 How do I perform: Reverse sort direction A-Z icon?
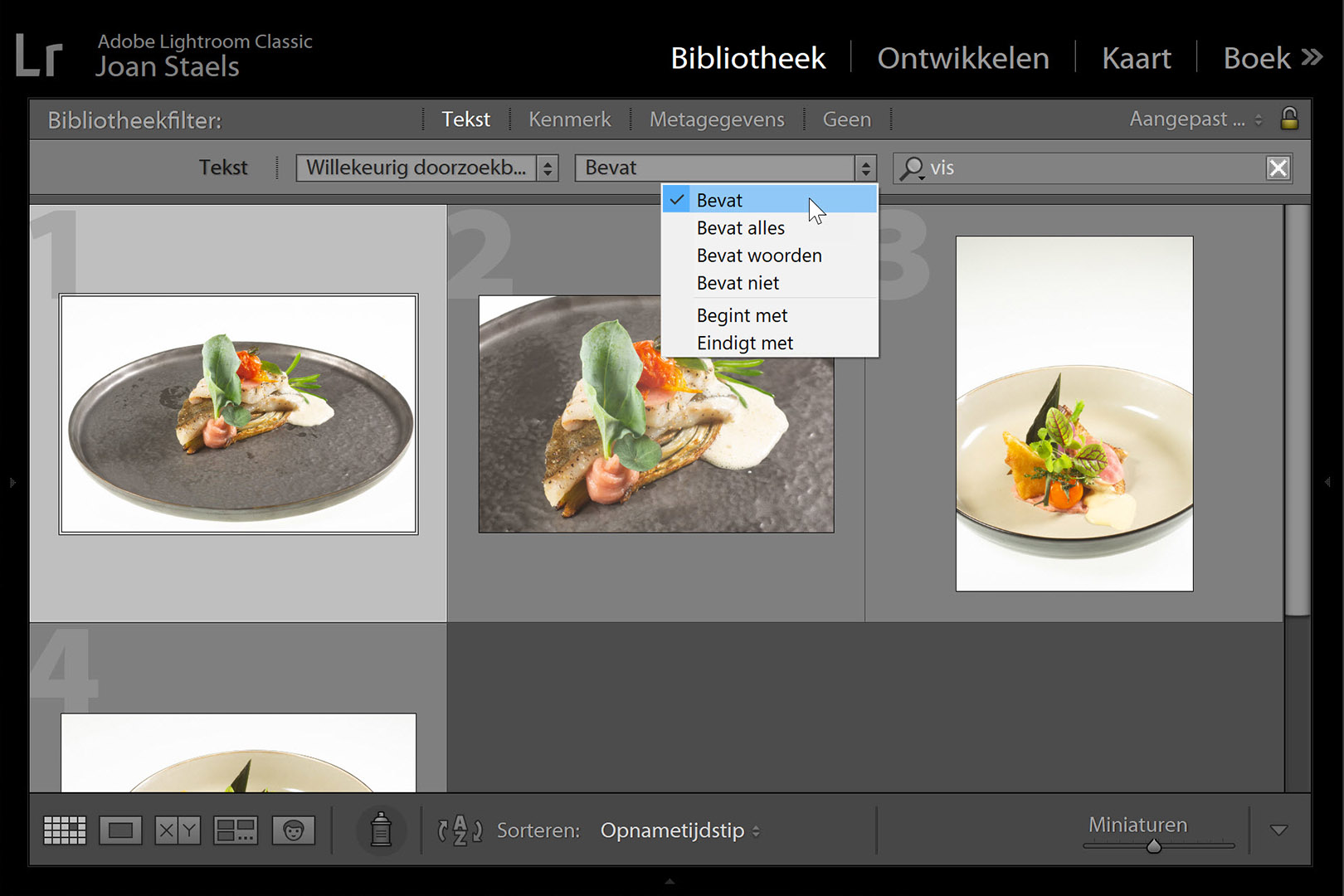460,830
